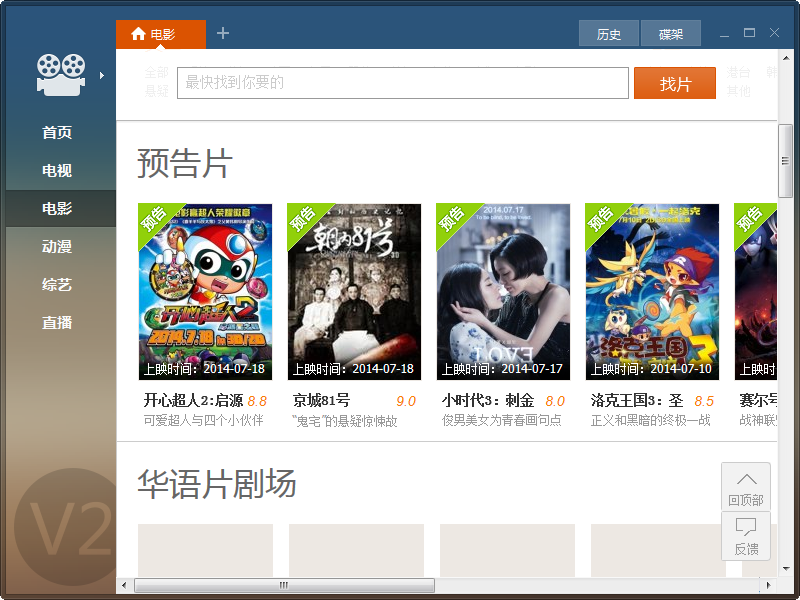The width and height of the screenshot is (800, 600).
Task: Click description 俊男美女为青春画句点
Action: (502, 420)
